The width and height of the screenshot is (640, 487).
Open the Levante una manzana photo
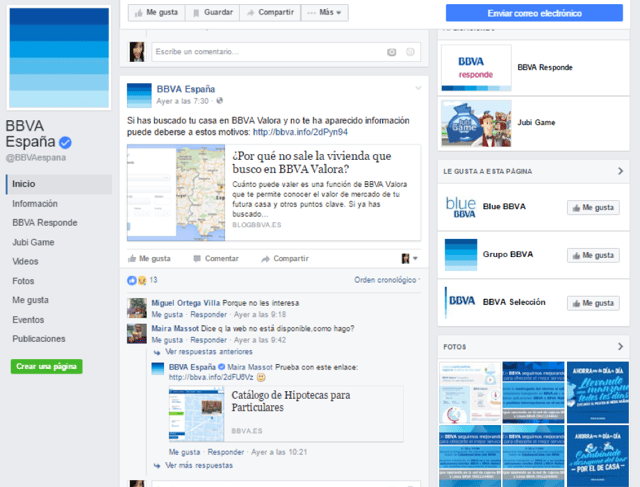[598, 392]
